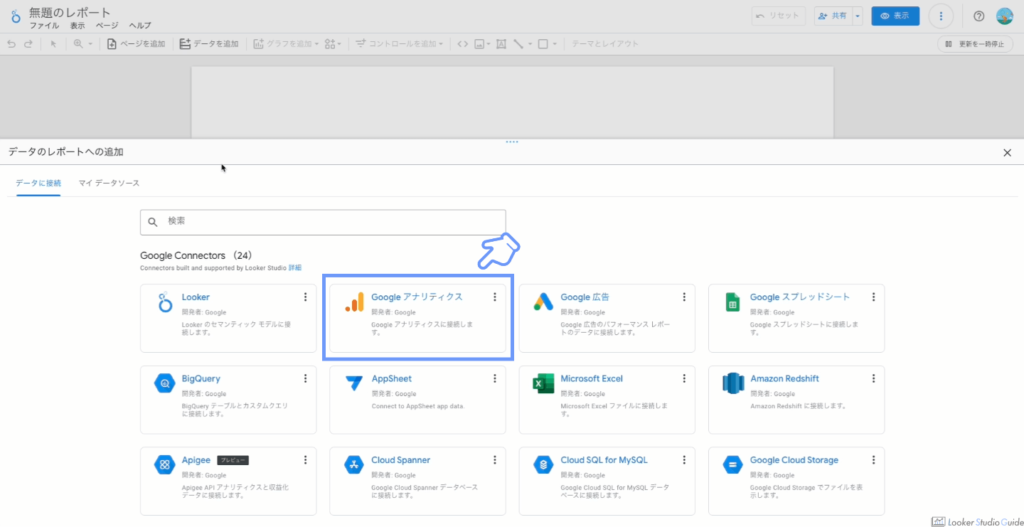Click the rectangle shape tool icon
1024x527 pixels.
tap(542, 44)
